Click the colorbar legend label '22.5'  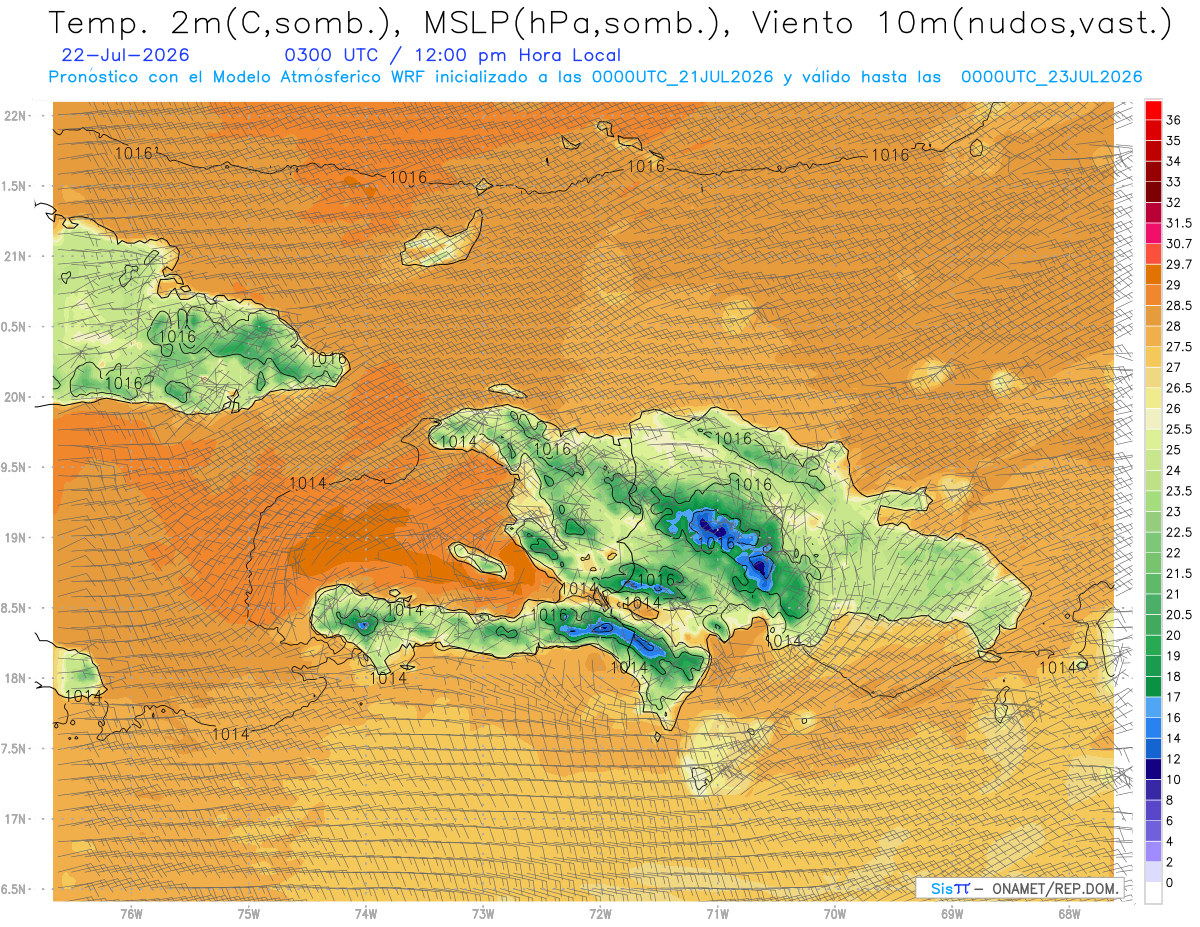pos(1180,532)
